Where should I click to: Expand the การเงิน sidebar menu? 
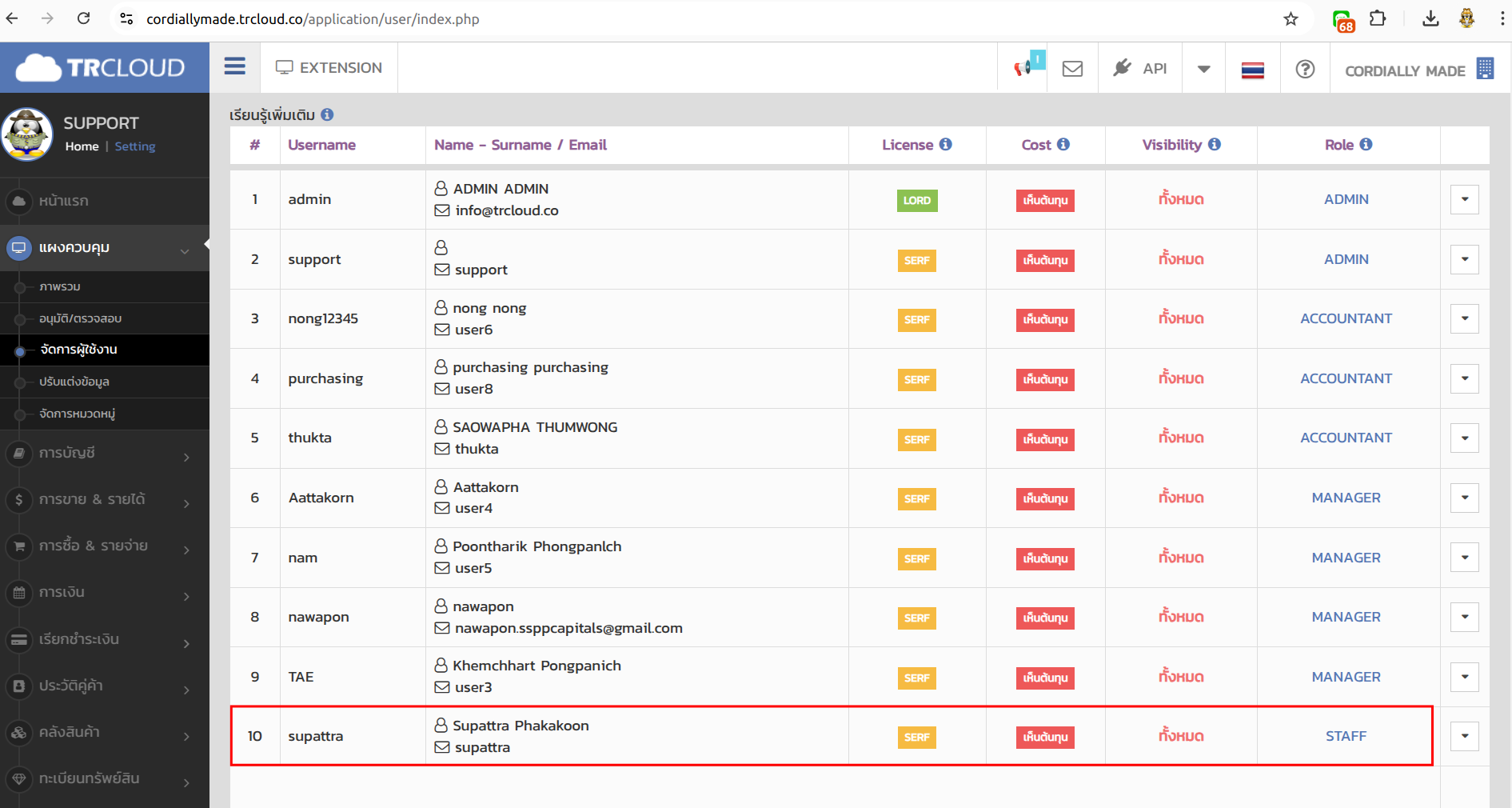105,593
